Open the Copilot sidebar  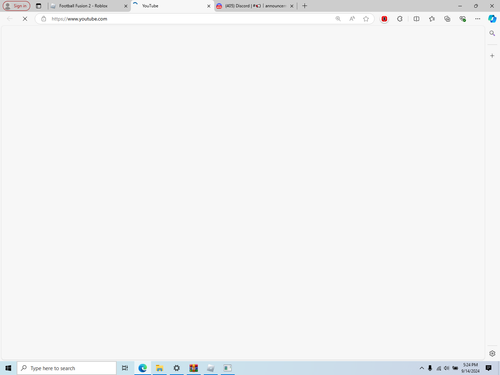coord(492,19)
